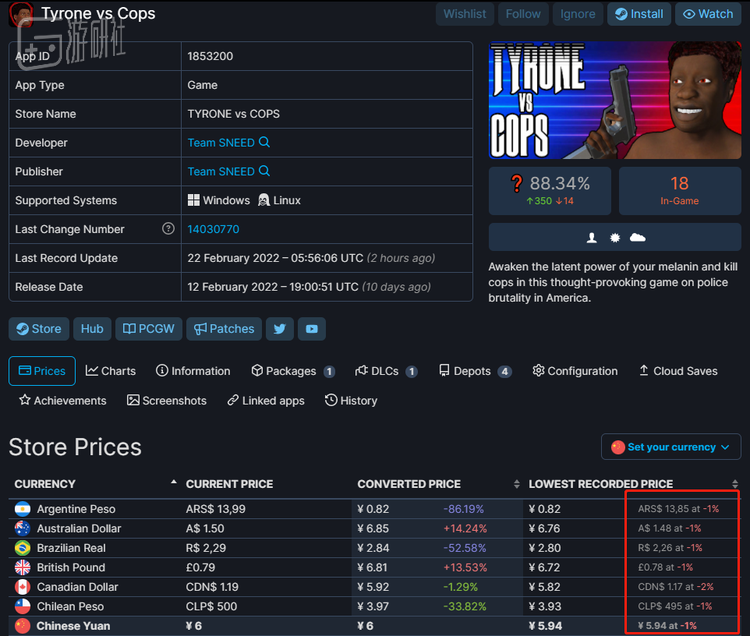Open the Depots tab
The height and width of the screenshot is (636, 750).
click(x=475, y=371)
